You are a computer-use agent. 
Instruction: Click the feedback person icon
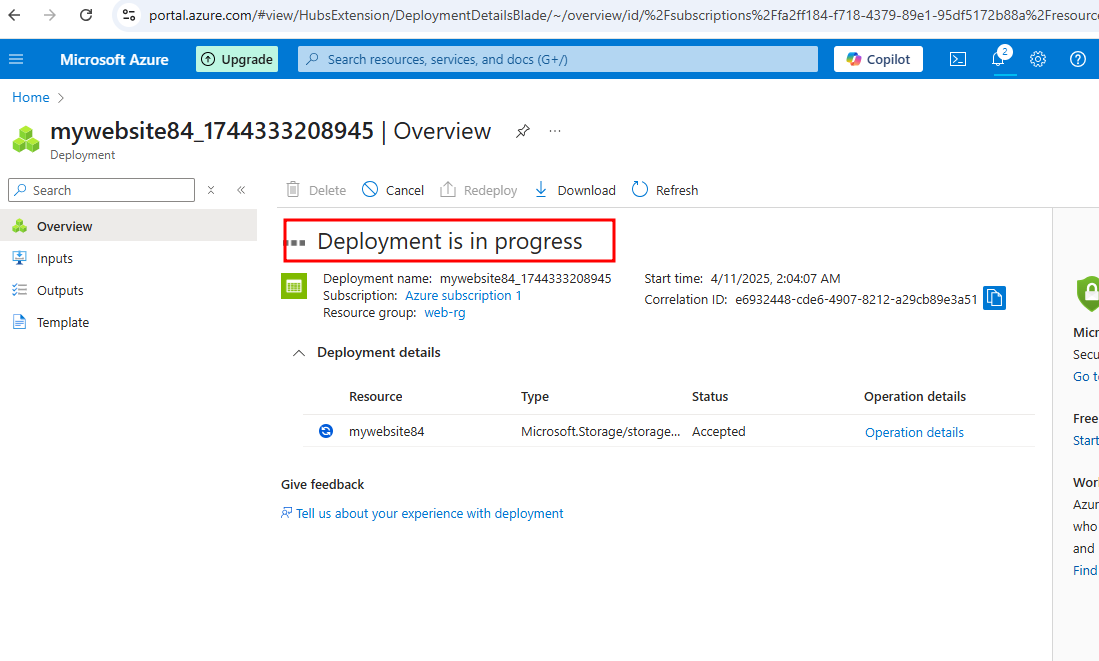[287, 513]
